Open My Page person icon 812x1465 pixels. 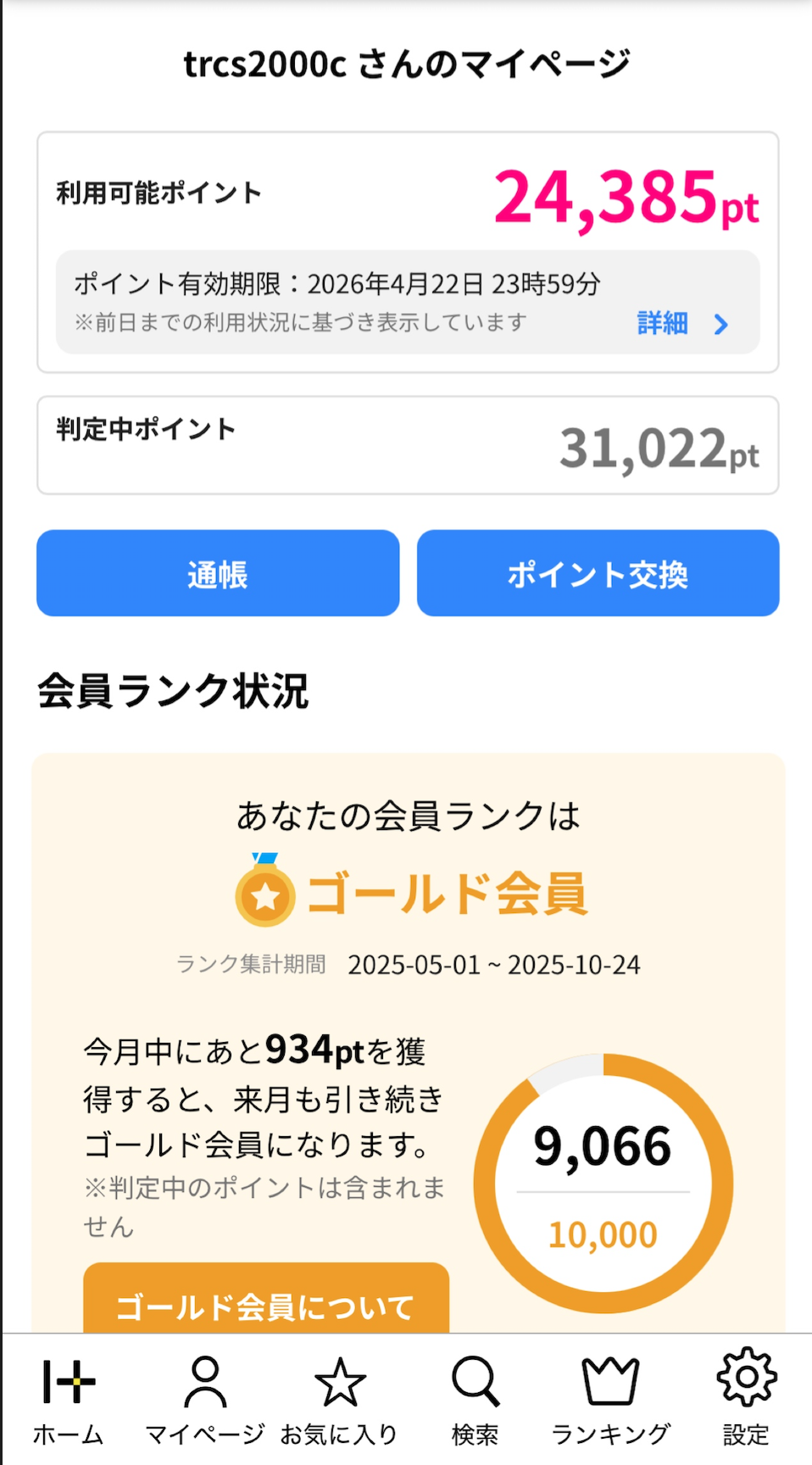click(205, 1382)
